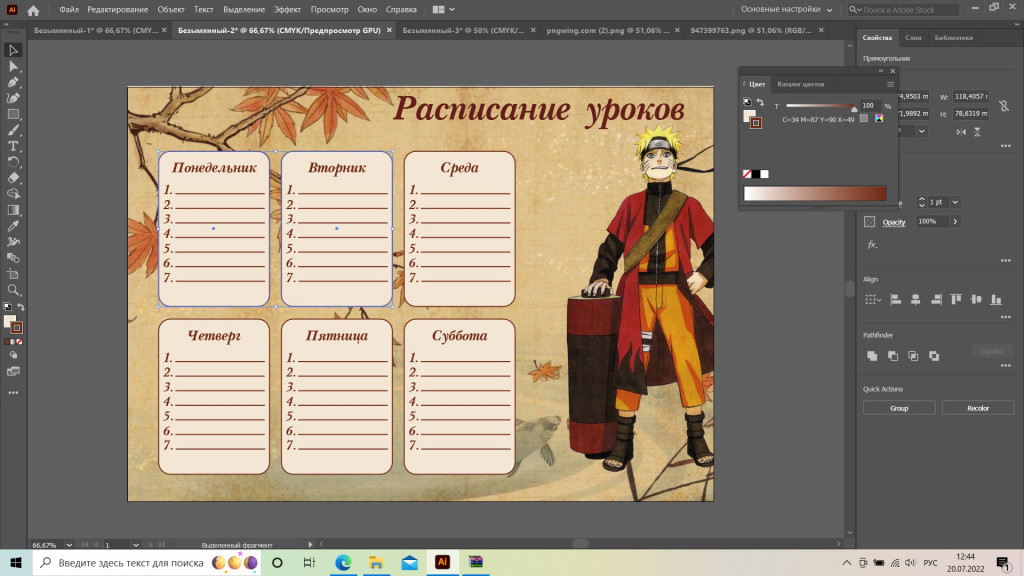Switch to the Слои panel tab
The image size is (1024, 576).
pyautogui.click(x=913, y=38)
